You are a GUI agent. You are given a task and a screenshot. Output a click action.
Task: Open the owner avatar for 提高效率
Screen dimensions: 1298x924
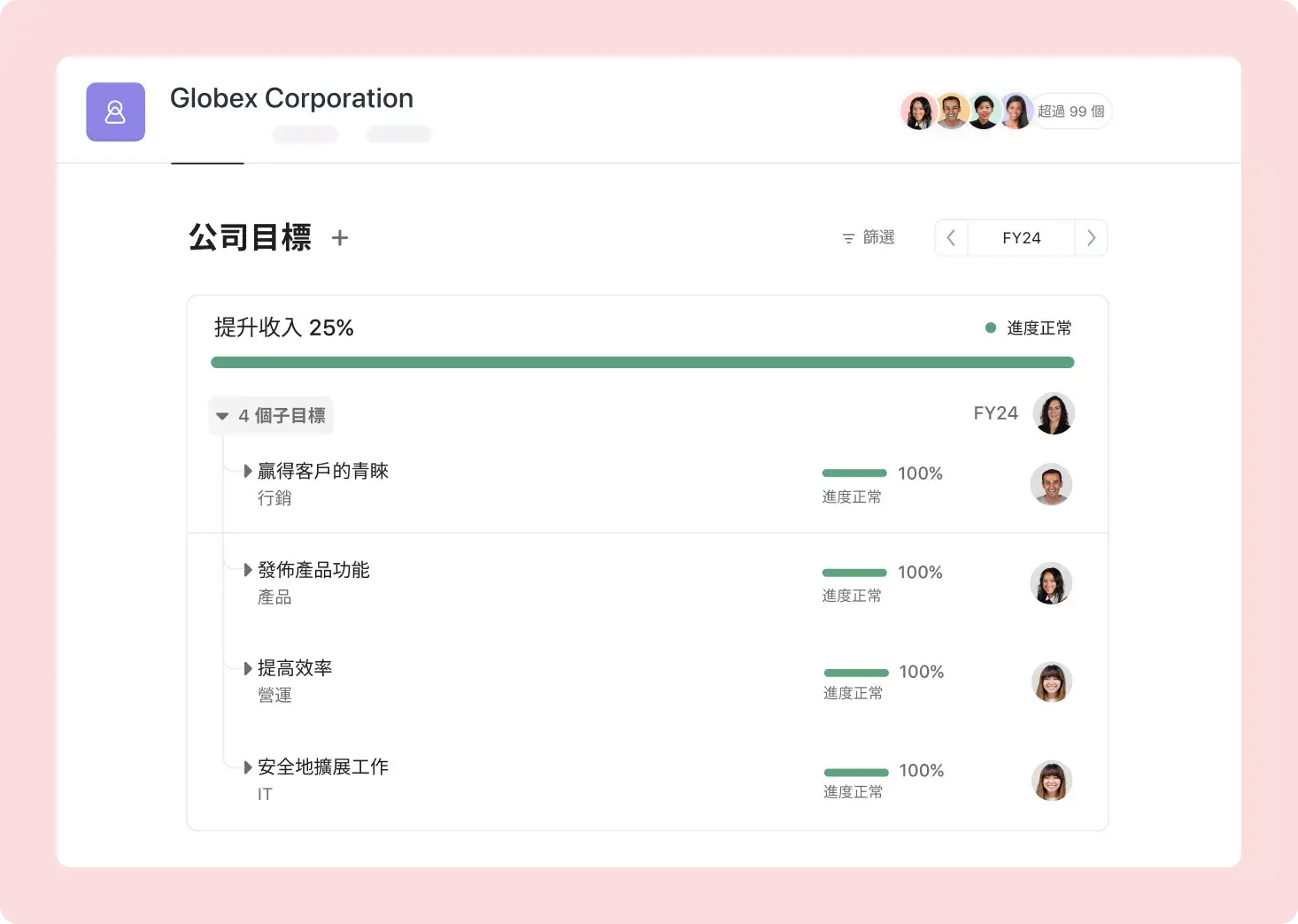click(1053, 682)
